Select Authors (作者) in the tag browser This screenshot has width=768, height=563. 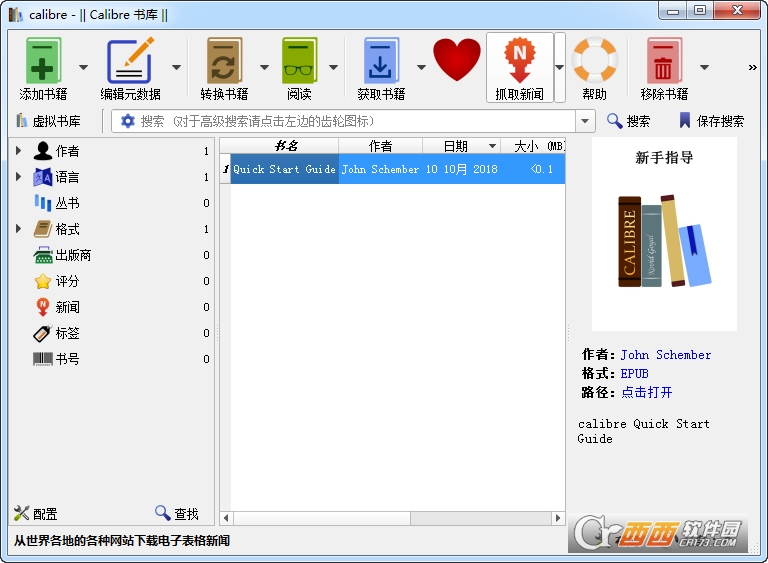67,151
